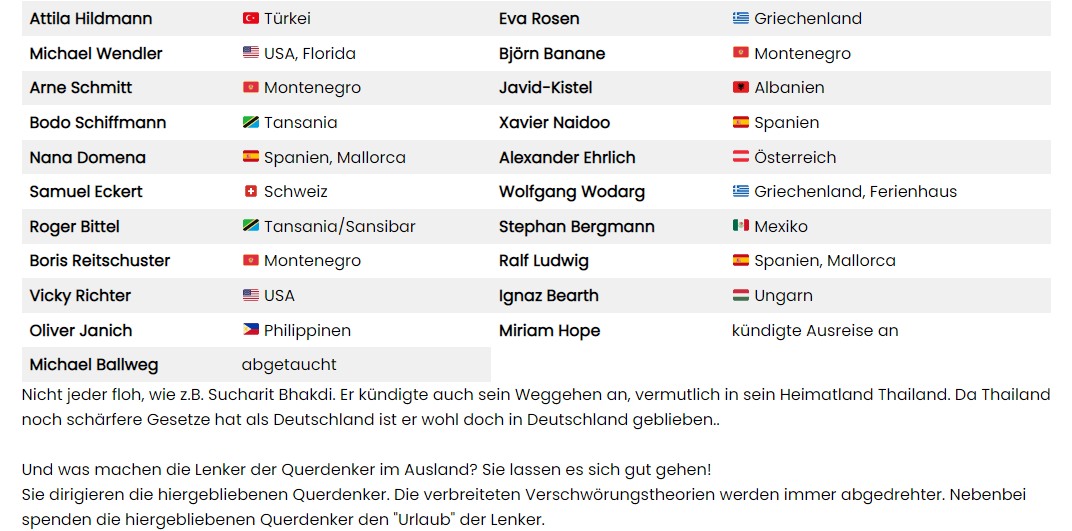Viewport: 1072px width, 531px height.
Task: Click the Austrian flag next to Österreich
Action: pos(740,157)
